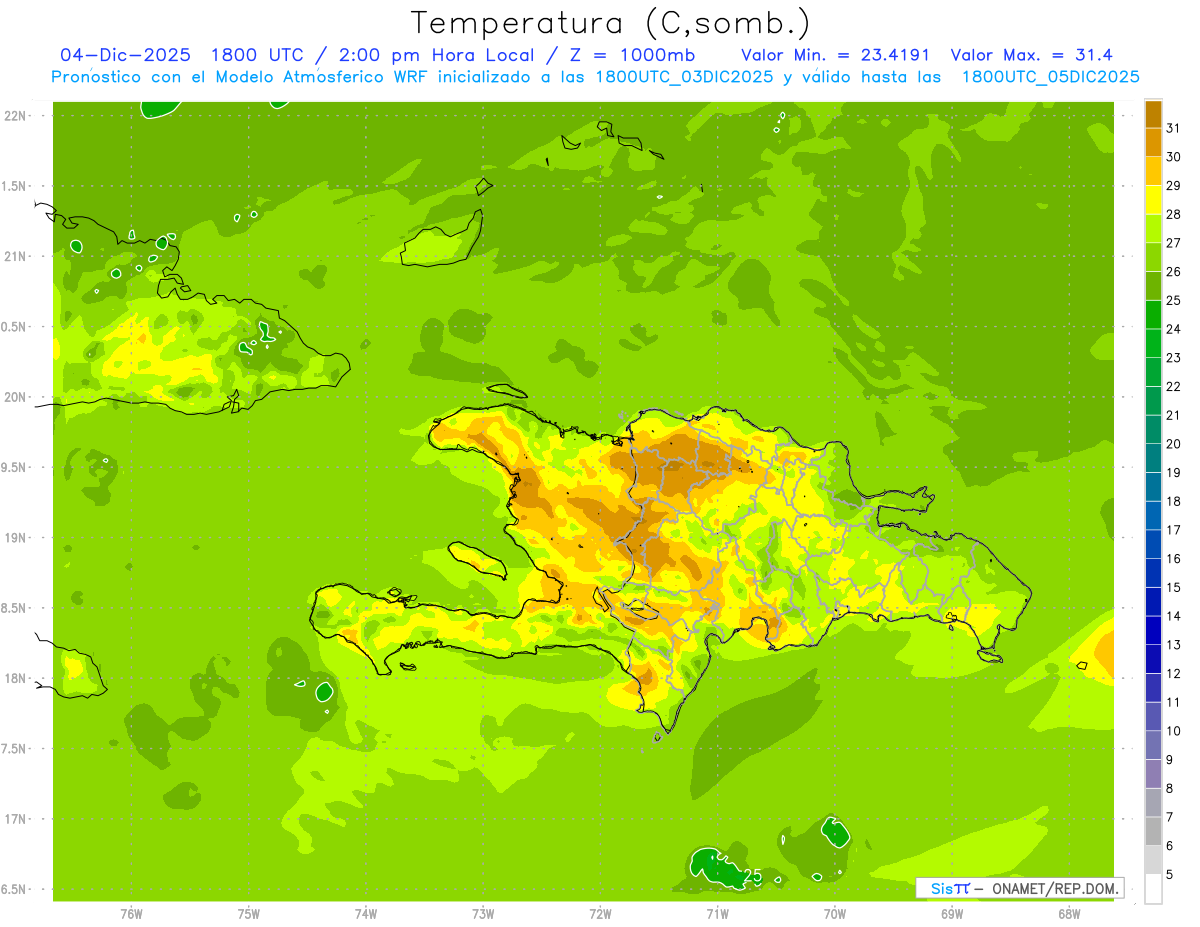Click the "1.5N" latitude axis label
The width and height of the screenshot is (1200, 927).
coord(13,186)
